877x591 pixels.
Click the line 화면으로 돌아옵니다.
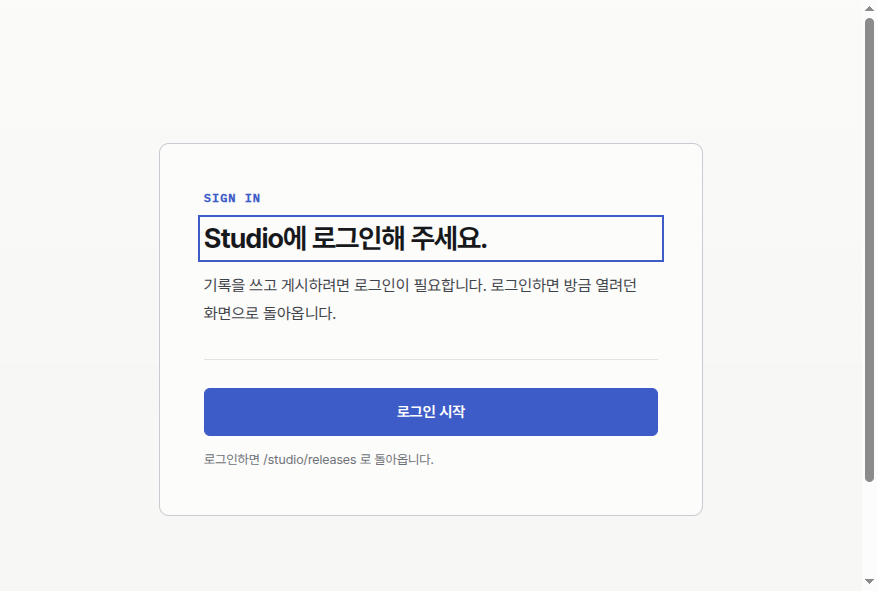(x=270, y=313)
